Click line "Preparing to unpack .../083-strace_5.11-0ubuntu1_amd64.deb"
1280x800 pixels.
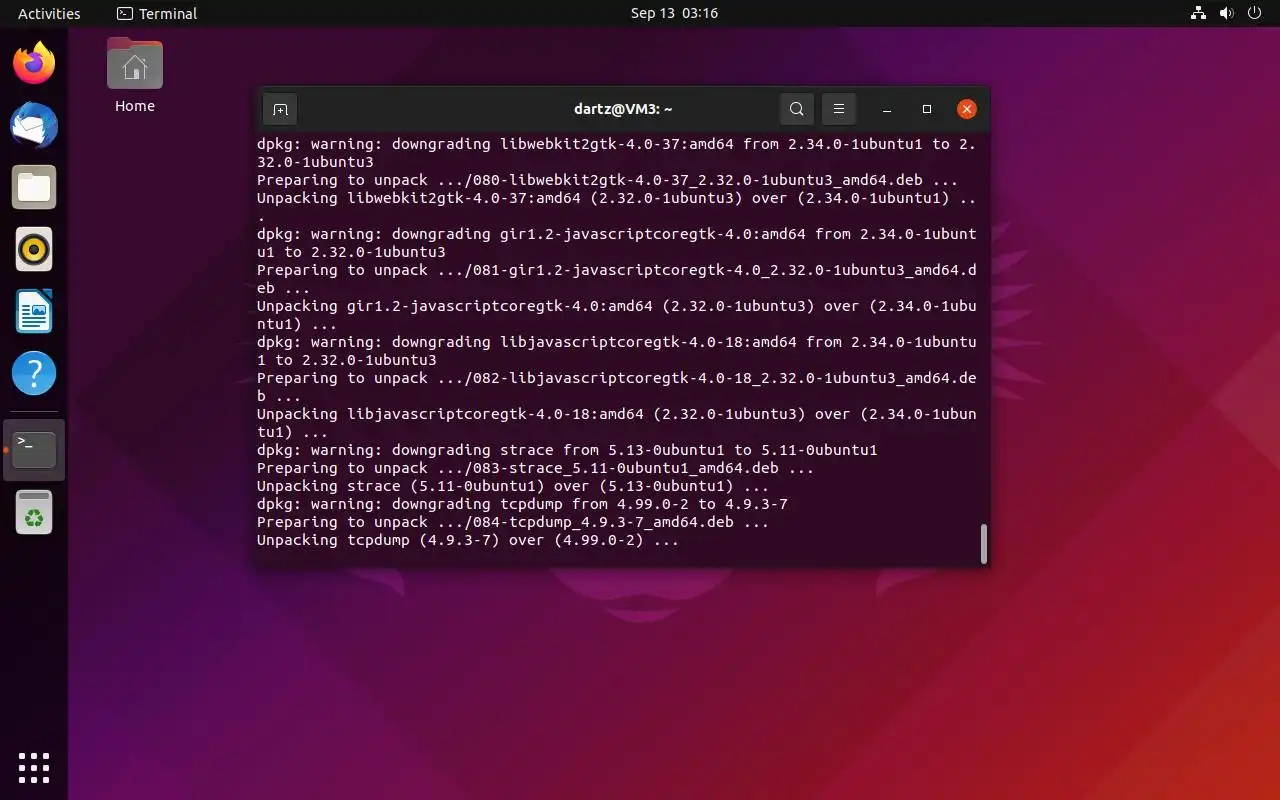pyautogui.click(x=535, y=468)
